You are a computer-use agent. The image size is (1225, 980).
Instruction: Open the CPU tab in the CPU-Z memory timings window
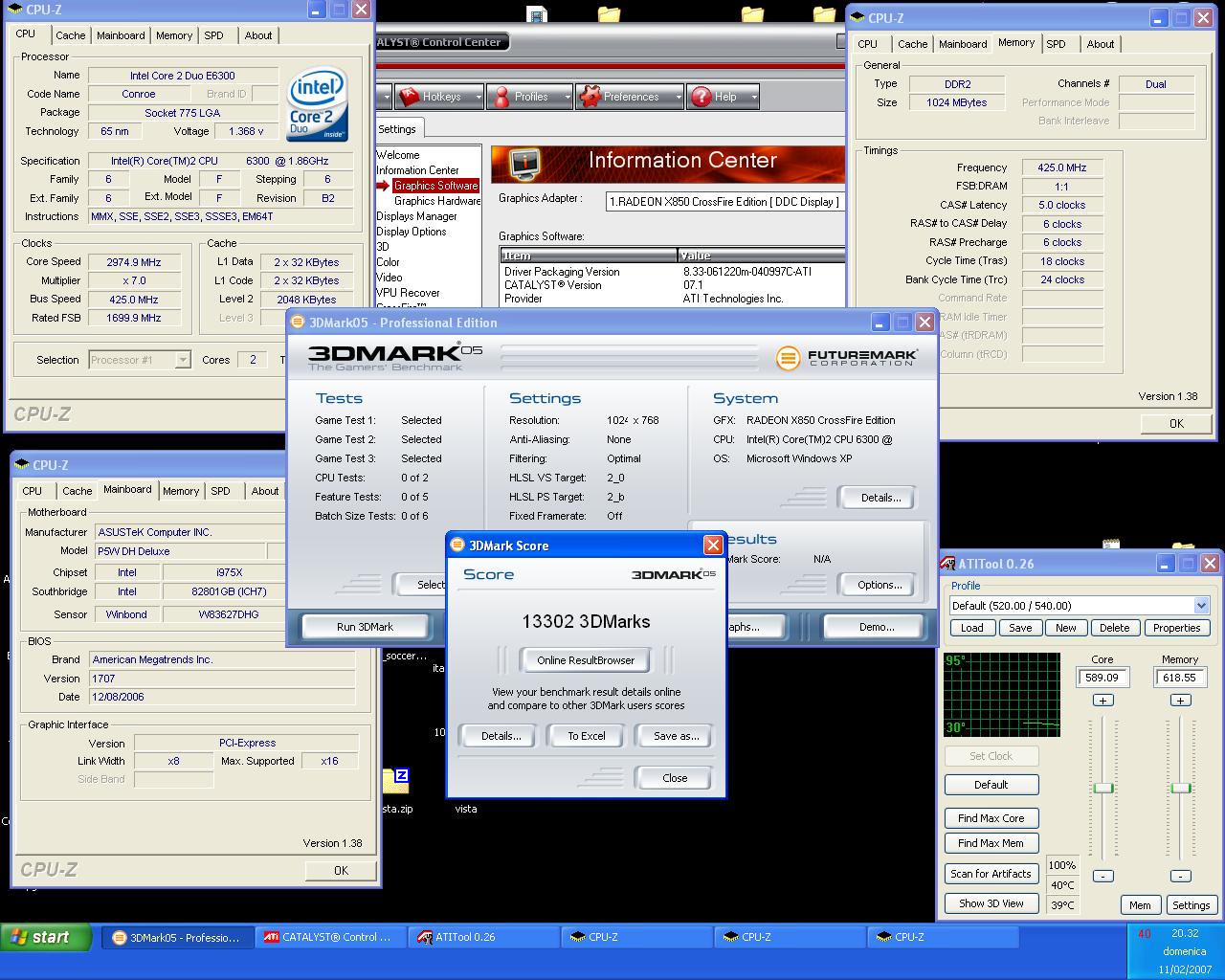click(867, 44)
